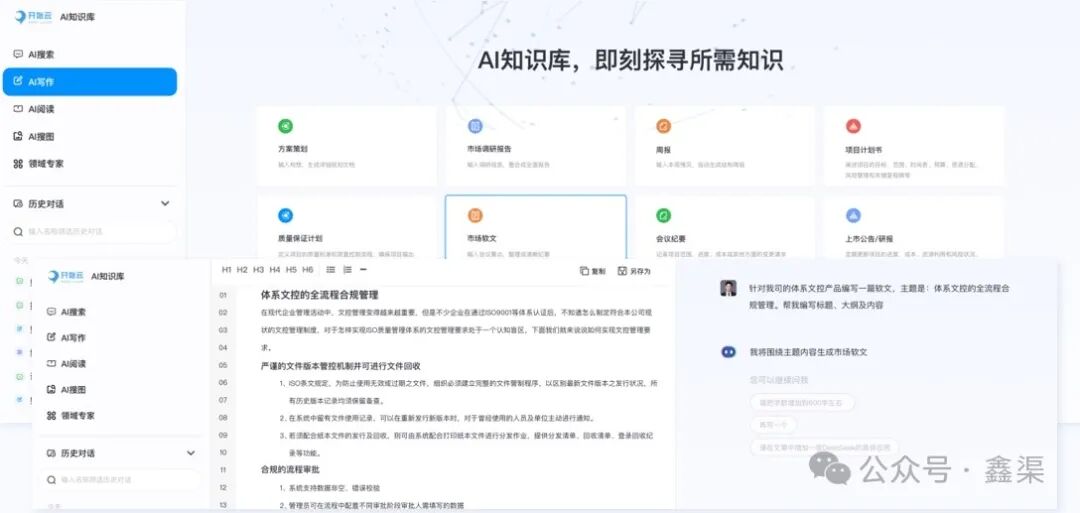Click the green 方案策划 card icon
1080x513 pixels.
click(285, 126)
